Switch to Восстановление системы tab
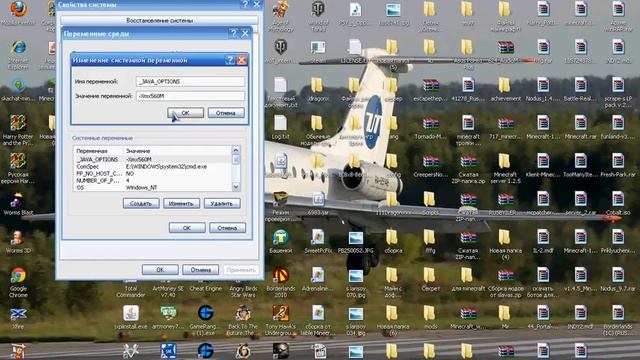This screenshot has height=360, width=640. tap(159, 20)
